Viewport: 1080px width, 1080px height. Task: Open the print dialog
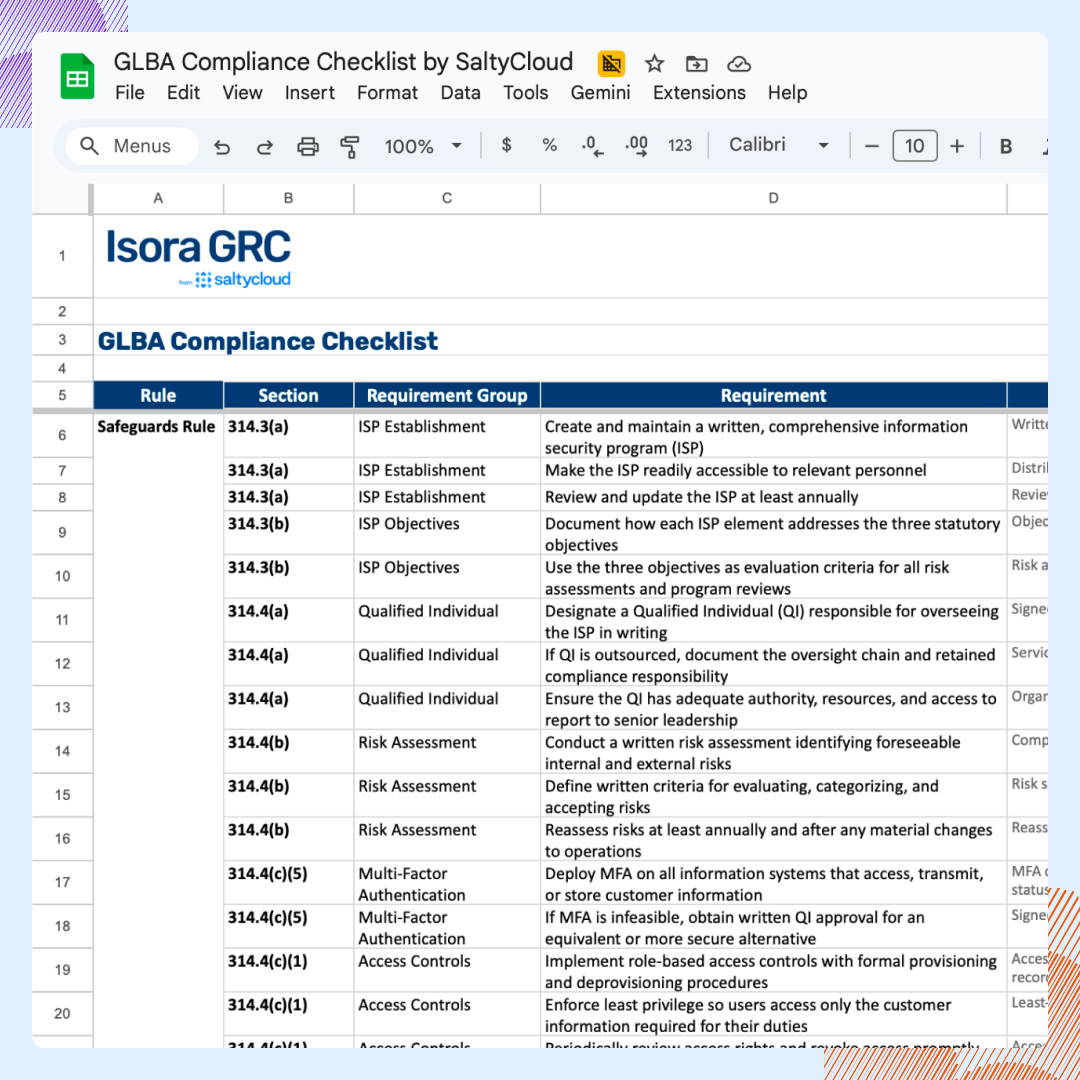click(x=307, y=146)
